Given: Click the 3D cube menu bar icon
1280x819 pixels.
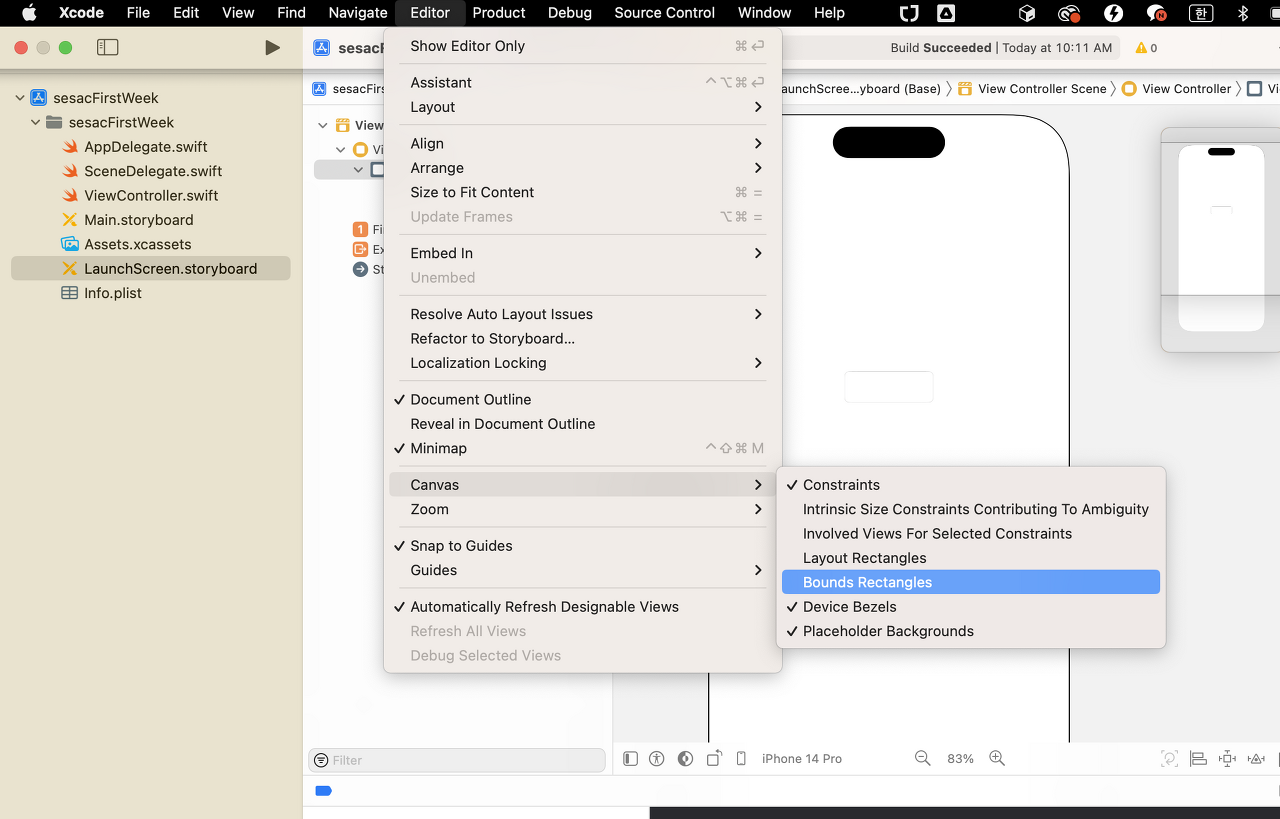Looking at the screenshot, I should pyautogui.click(x=1027, y=13).
